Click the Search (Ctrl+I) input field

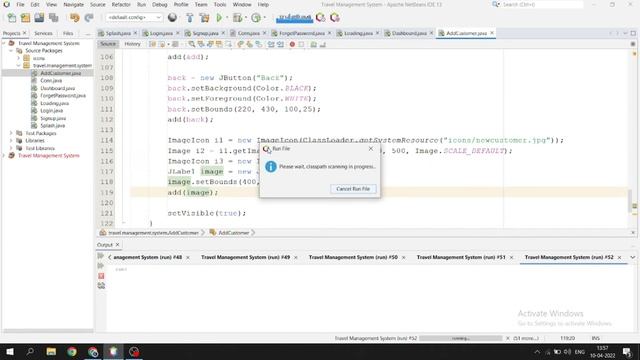[542, 4]
